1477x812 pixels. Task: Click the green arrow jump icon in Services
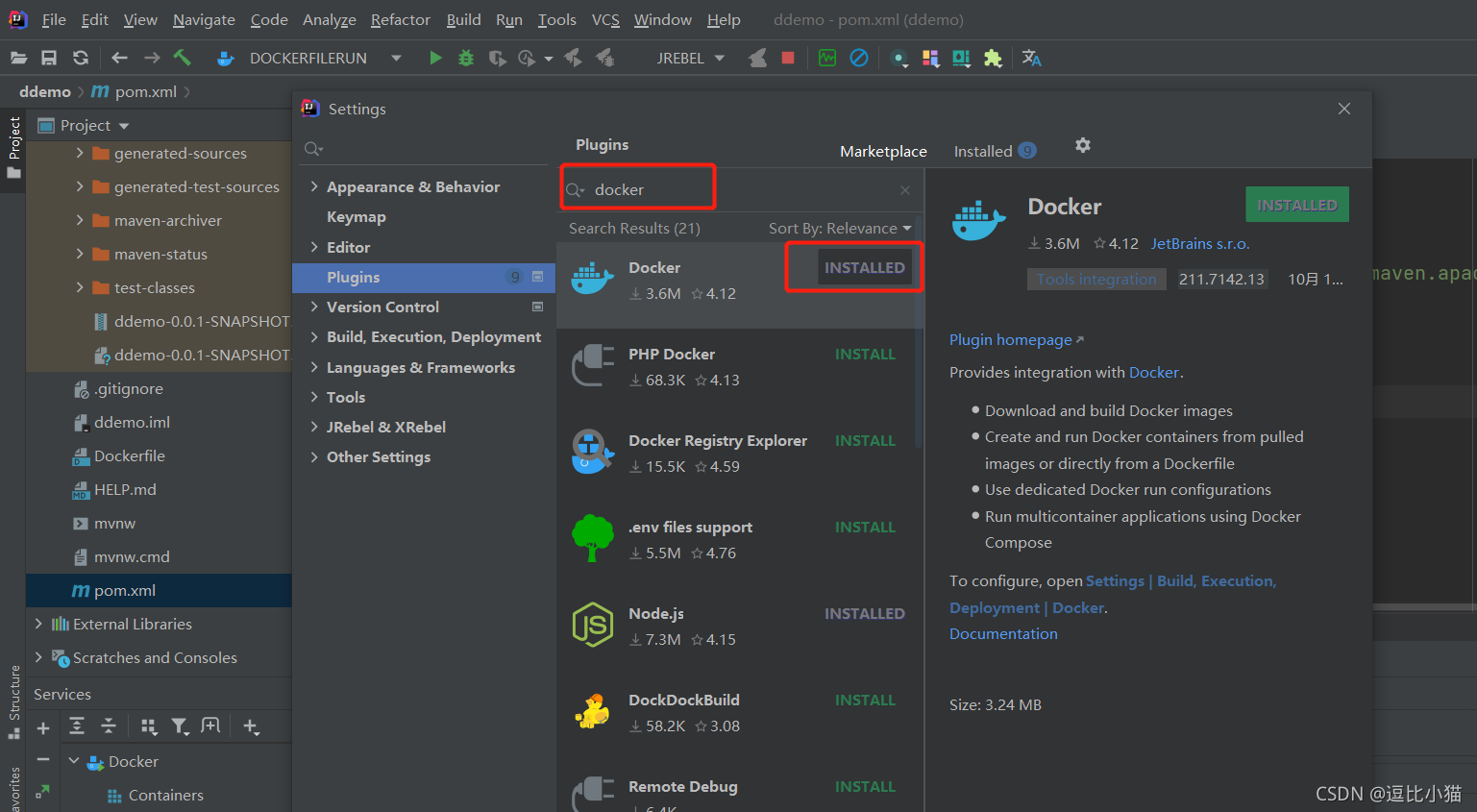[42, 792]
